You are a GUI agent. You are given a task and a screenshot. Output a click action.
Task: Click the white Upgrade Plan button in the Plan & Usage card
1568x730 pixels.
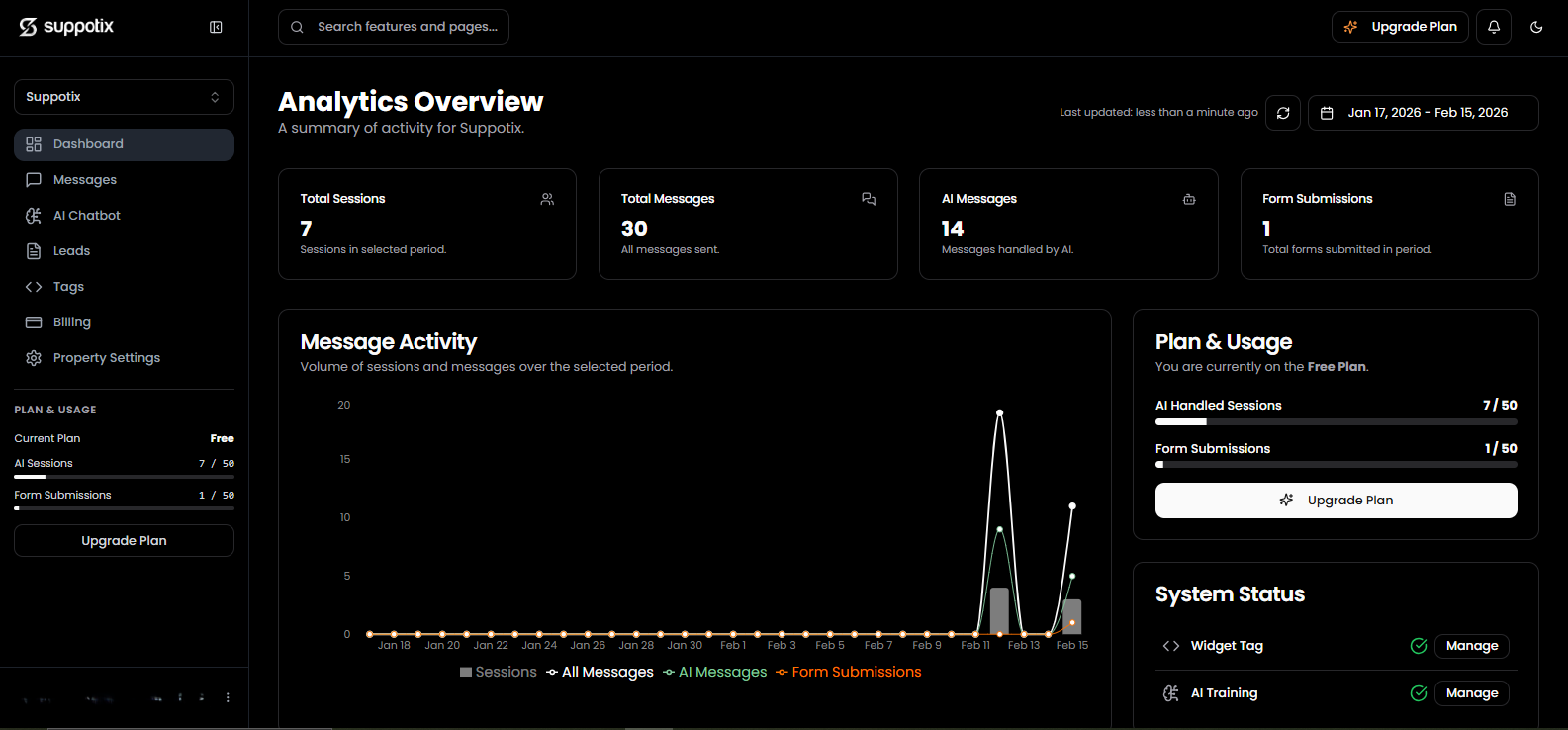point(1336,501)
